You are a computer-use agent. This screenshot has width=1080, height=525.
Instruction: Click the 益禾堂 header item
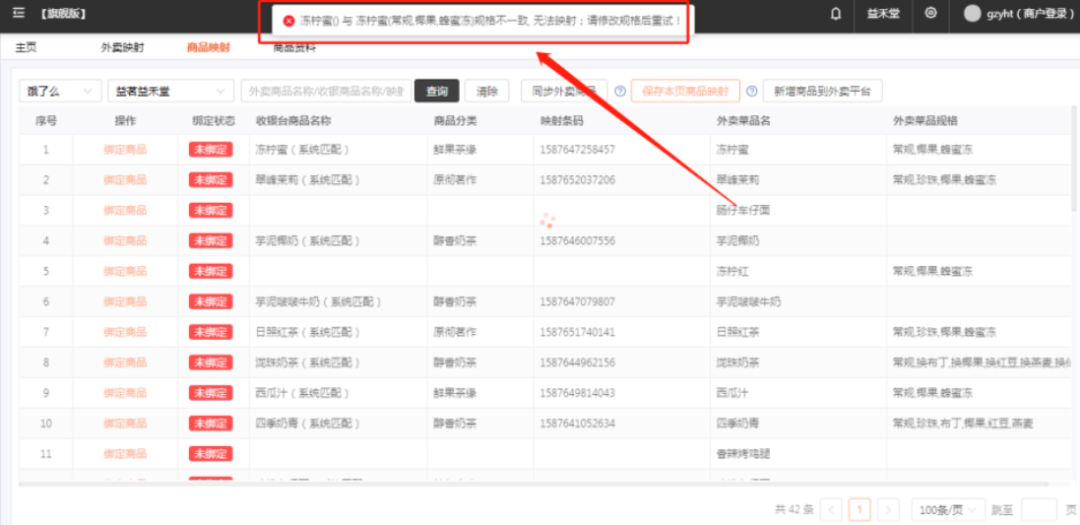[882, 14]
